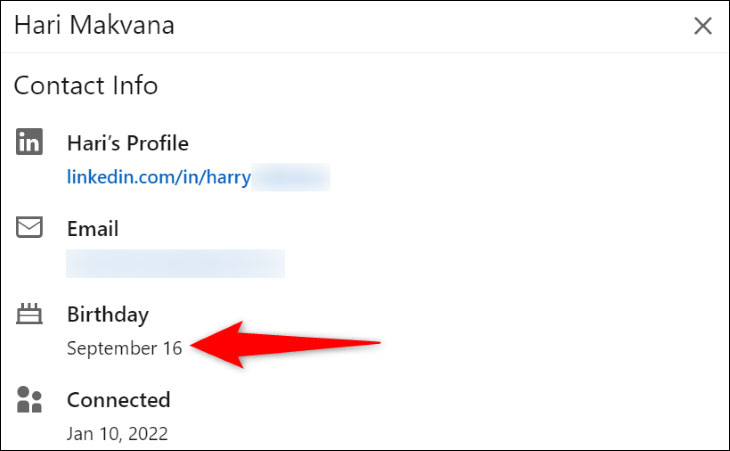The image size is (730, 451).
Task: Click the Connected people icon
Action: point(30,400)
